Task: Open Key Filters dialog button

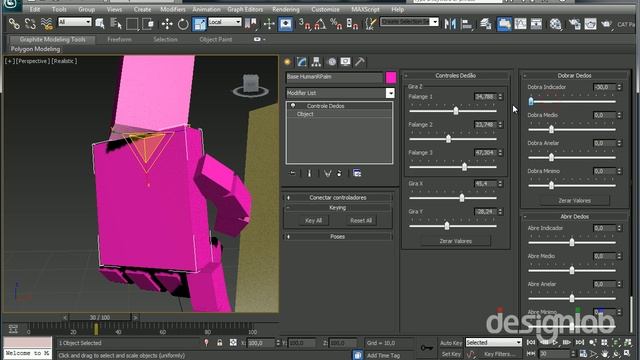Action: [x=499, y=354]
